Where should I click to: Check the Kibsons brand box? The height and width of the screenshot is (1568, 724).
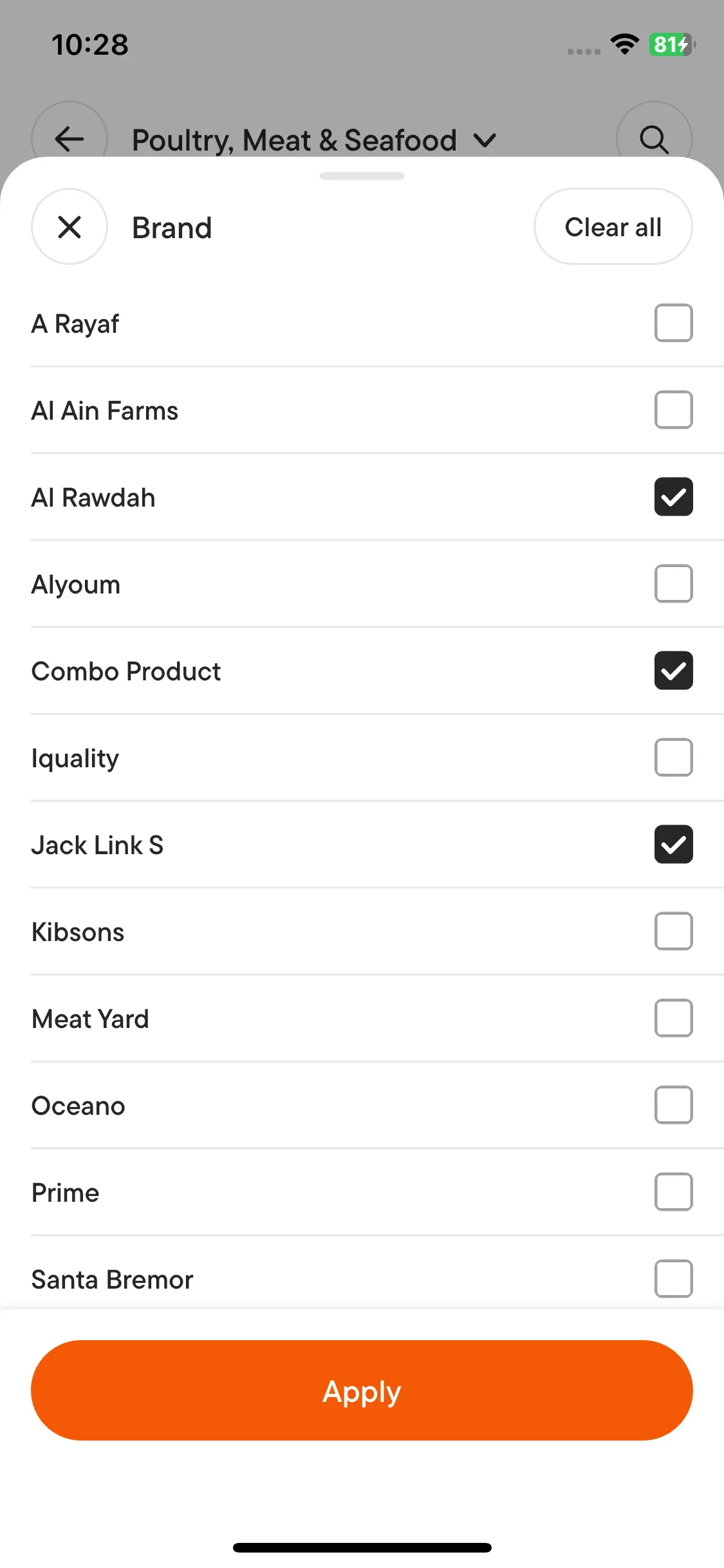click(673, 931)
